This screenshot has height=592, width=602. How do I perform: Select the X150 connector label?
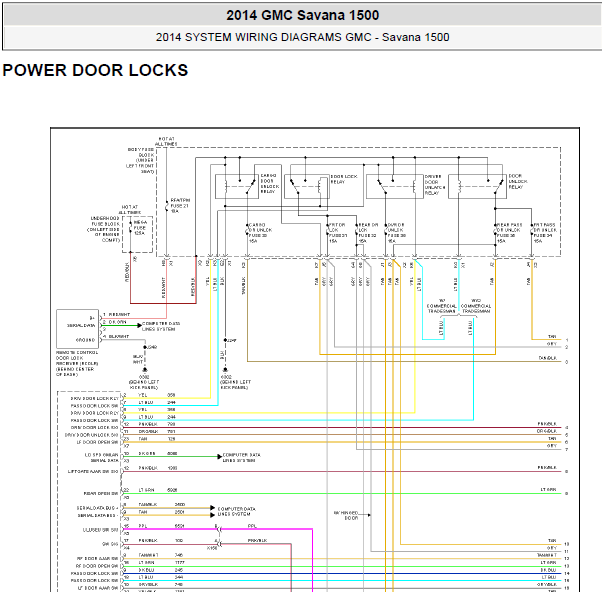[x=212, y=548]
